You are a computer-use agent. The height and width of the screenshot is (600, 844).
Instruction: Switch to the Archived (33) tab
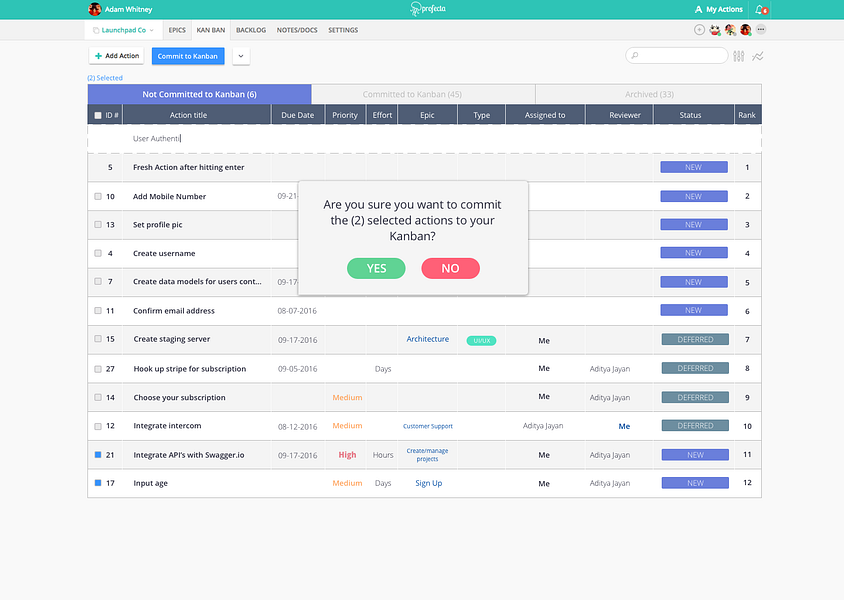point(649,94)
